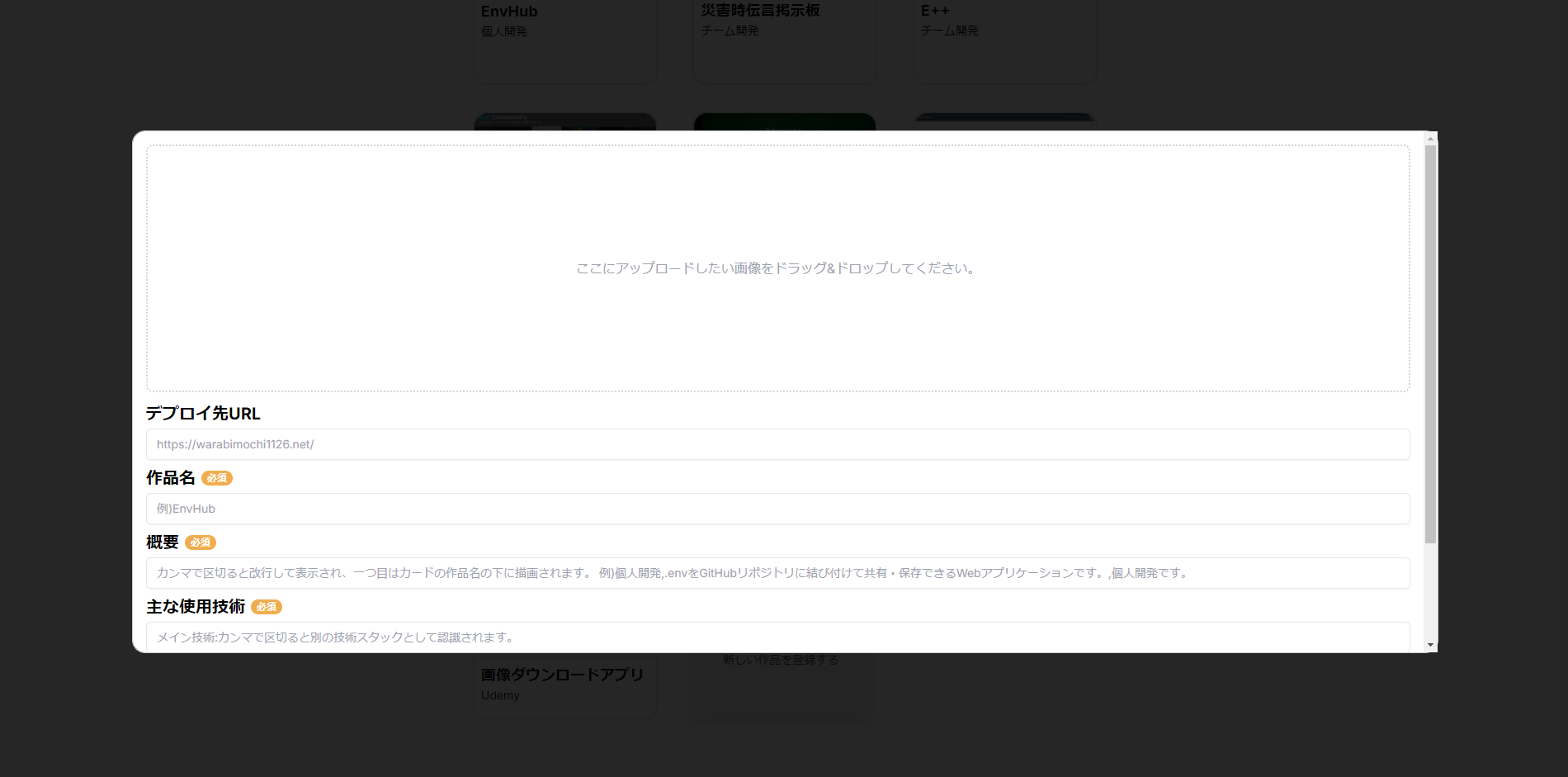Click the modal vertical scrollbar thumb
Screen dimensions: 1568x777
pyautogui.click(x=1430, y=343)
